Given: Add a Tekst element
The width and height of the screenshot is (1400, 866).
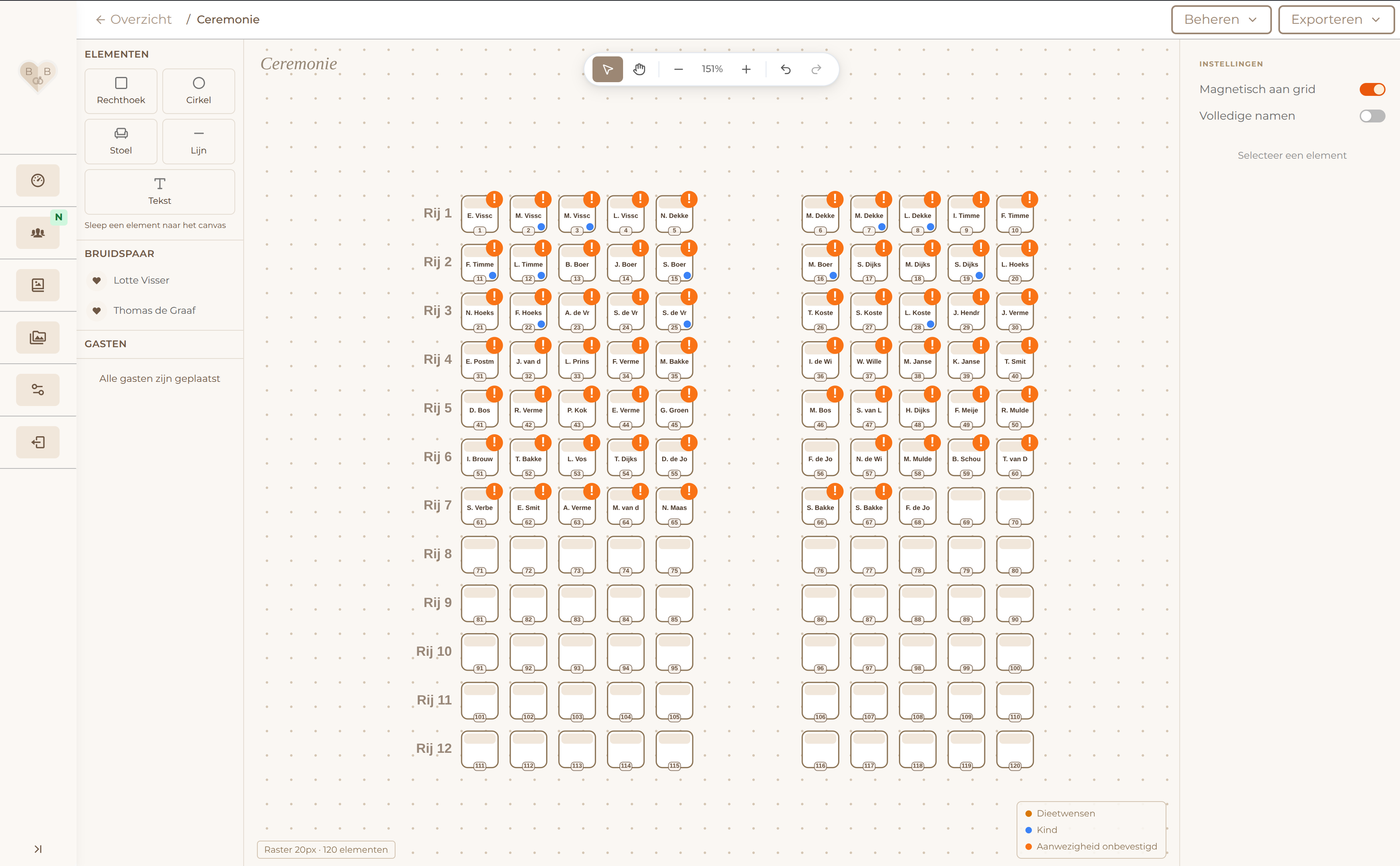Looking at the screenshot, I should coord(160,192).
